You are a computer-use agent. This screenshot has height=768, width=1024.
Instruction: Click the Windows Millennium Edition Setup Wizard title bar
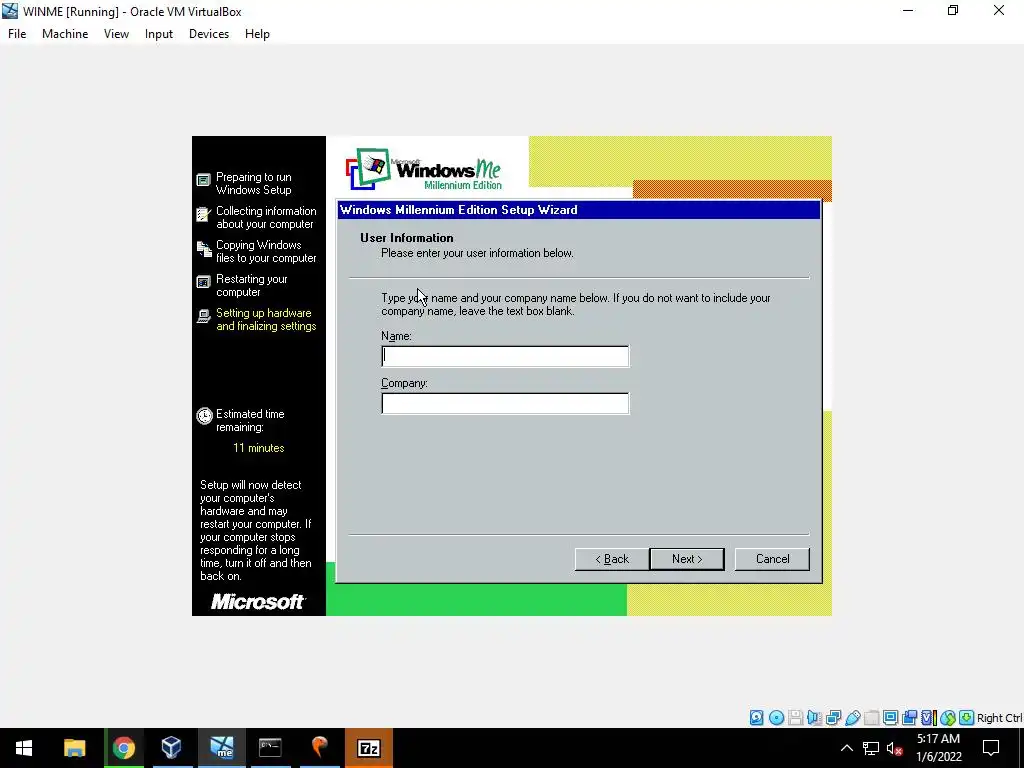point(579,210)
